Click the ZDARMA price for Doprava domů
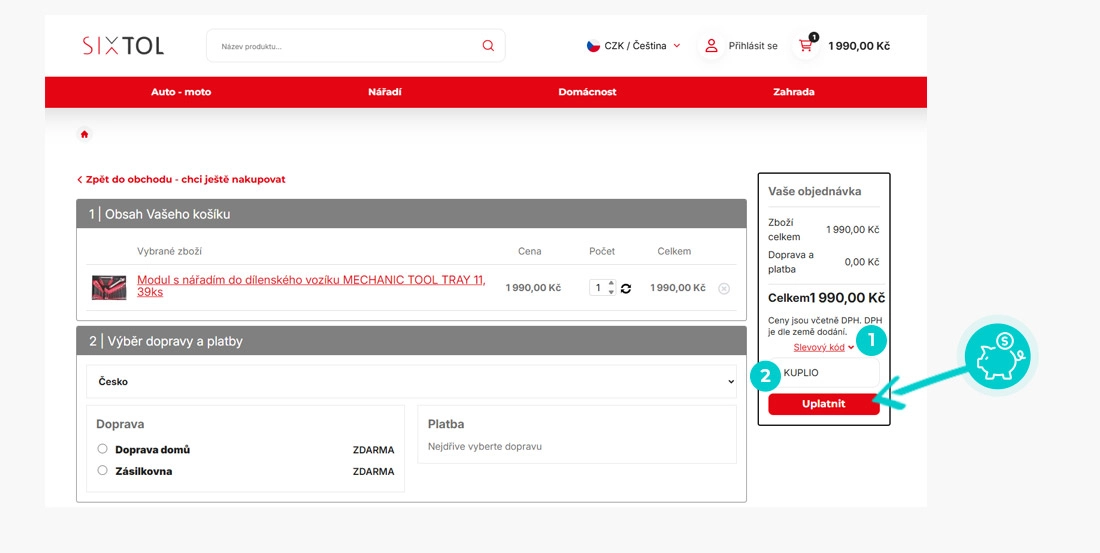The image size is (1100, 553). click(x=373, y=450)
